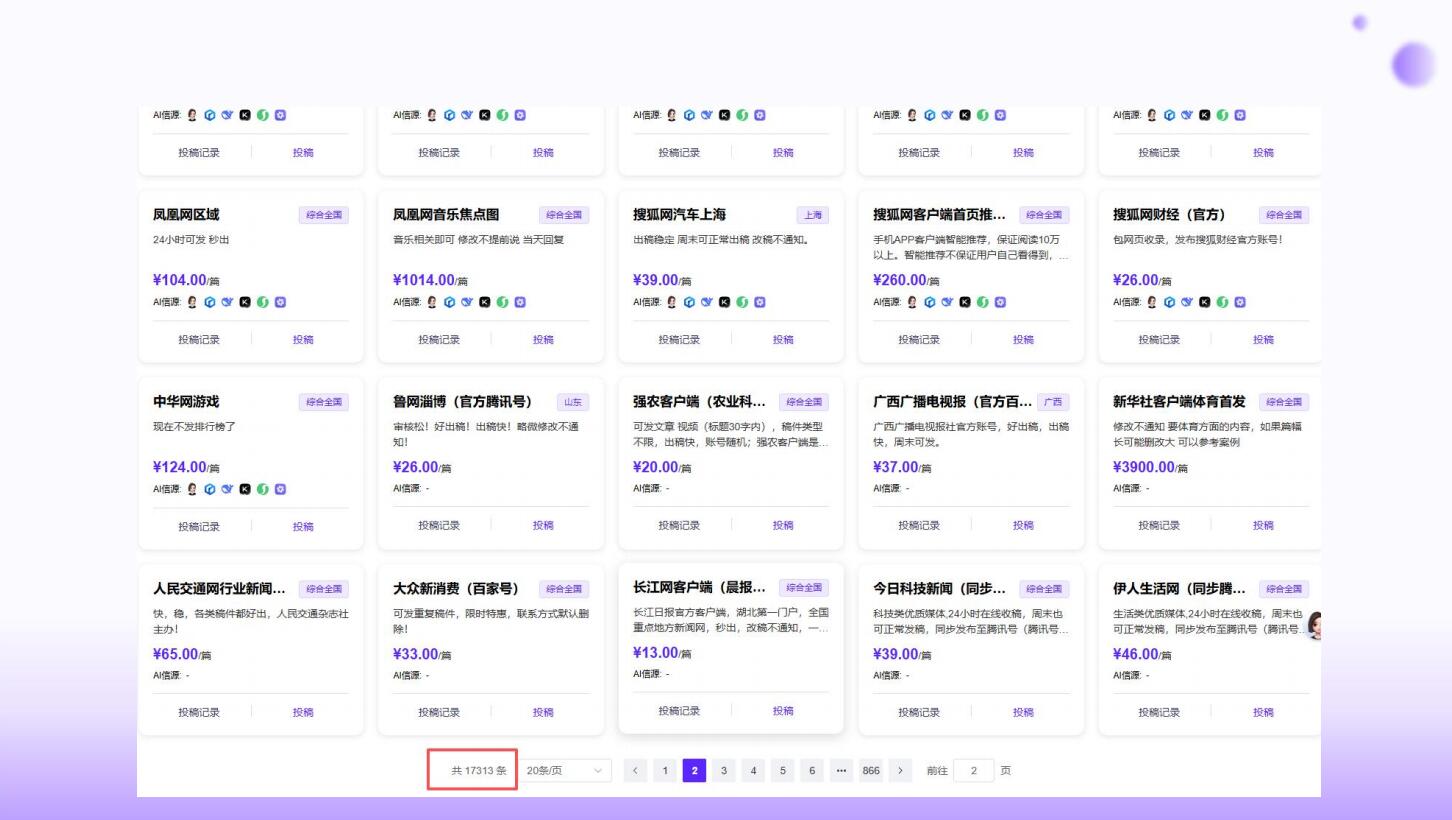The height and width of the screenshot is (820, 1452).
Task: Click 投稿 link on 新华社客户端体育首发 card
Action: point(1263,525)
